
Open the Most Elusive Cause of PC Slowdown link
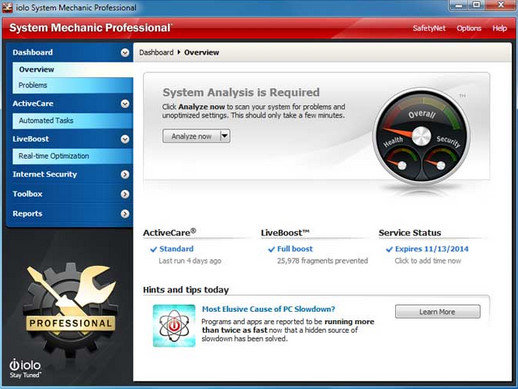point(268,309)
